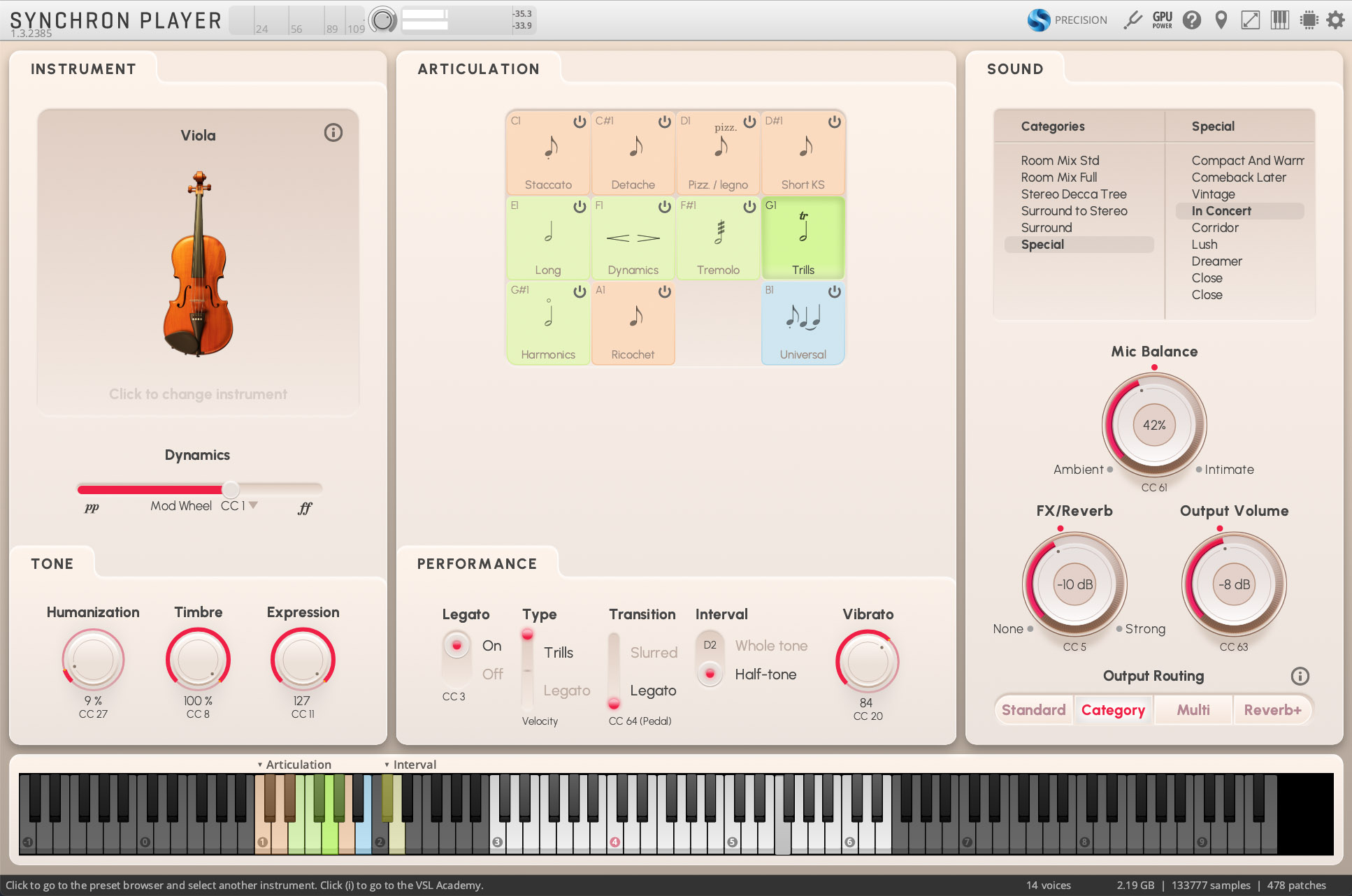Select the Surround to Stereo category
Viewport: 1352px width, 896px height.
[x=1074, y=211]
